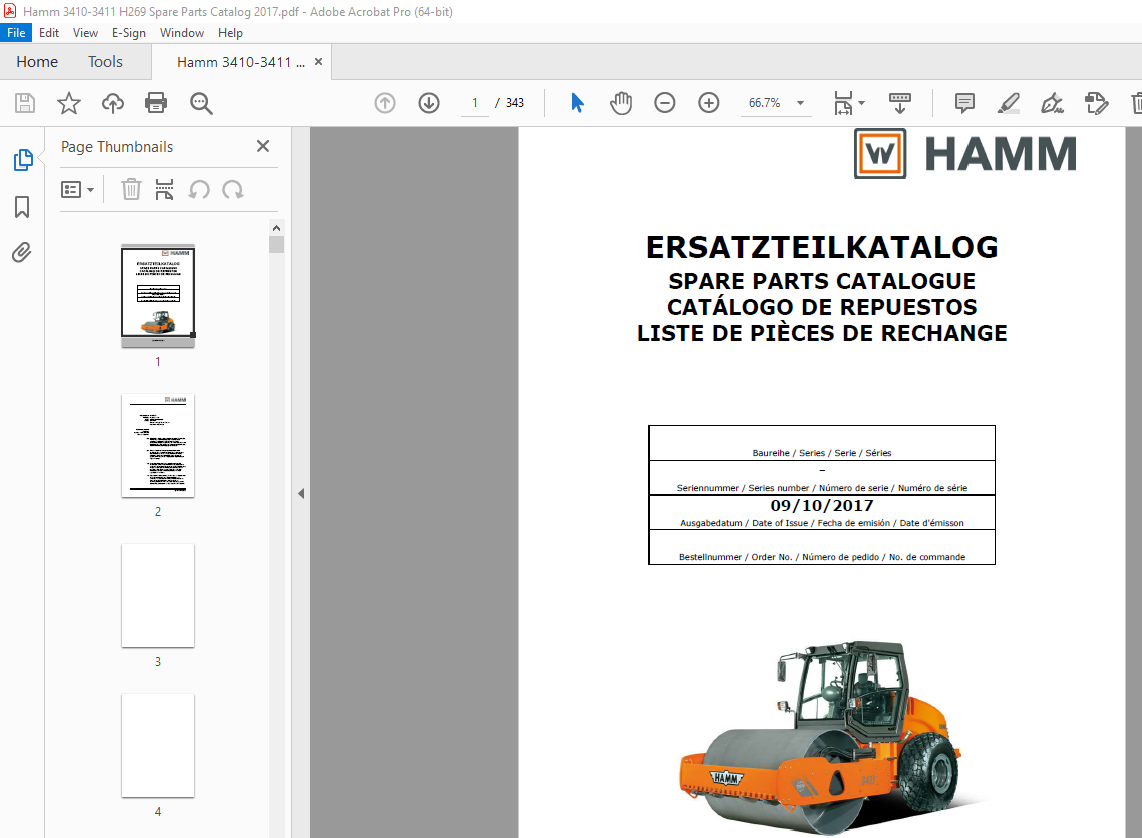
Task: Open the View menu
Action: pos(85,33)
